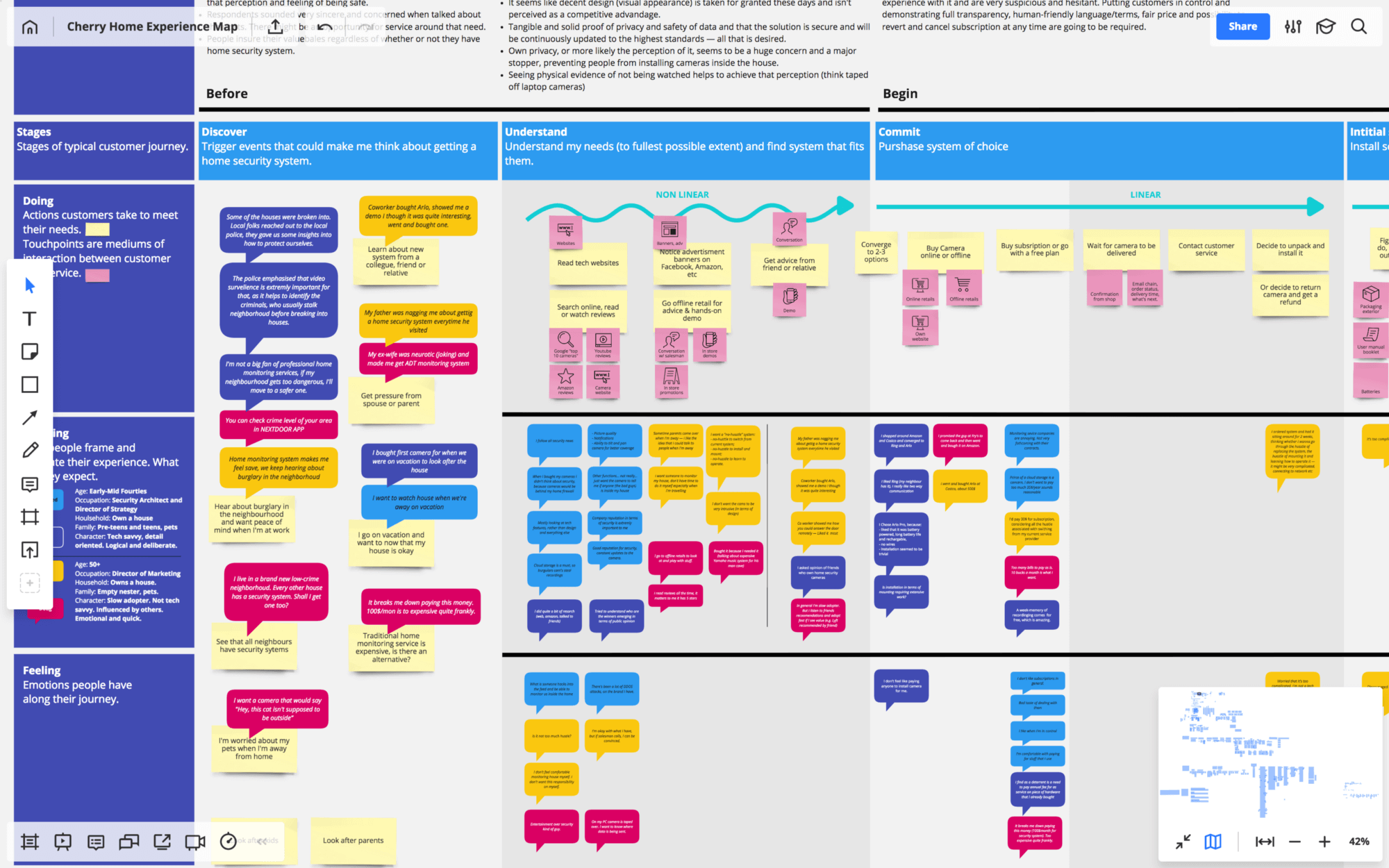Click the board title Cherry Home Experience Map
The image size is (1389, 868).
tap(152, 26)
